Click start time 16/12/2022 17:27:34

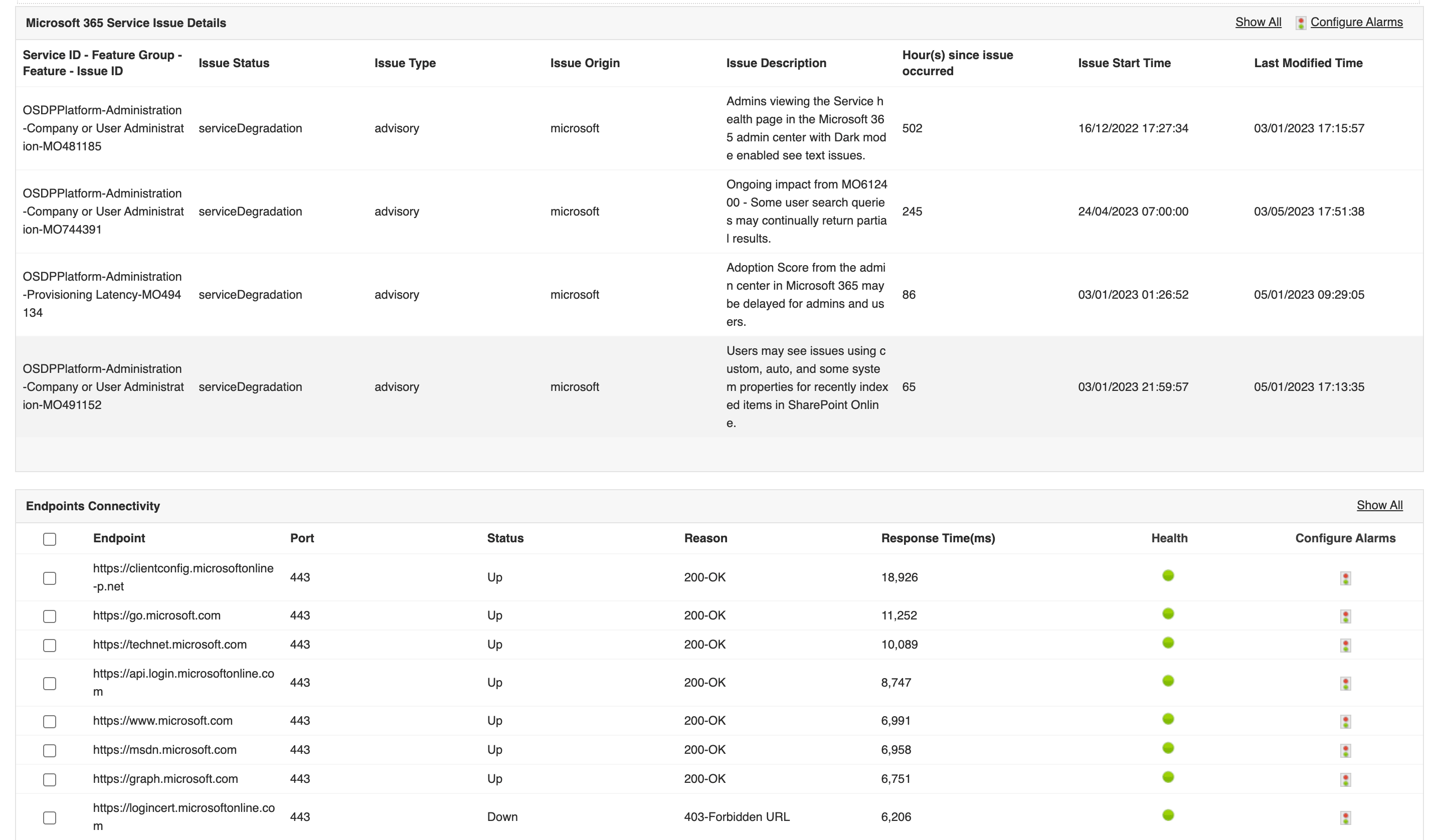[x=1133, y=128]
